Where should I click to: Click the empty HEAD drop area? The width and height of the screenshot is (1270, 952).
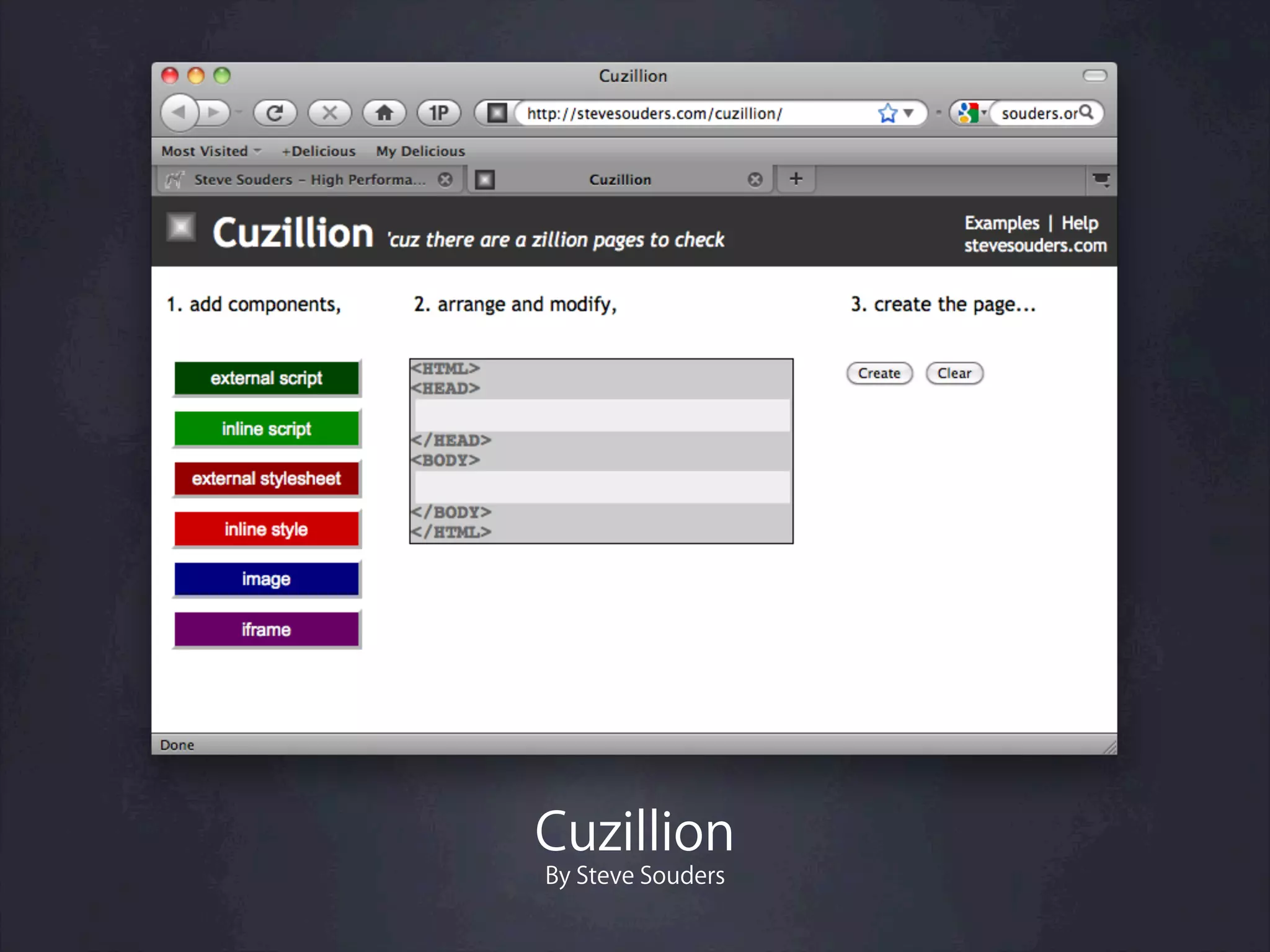click(x=602, y=415)
